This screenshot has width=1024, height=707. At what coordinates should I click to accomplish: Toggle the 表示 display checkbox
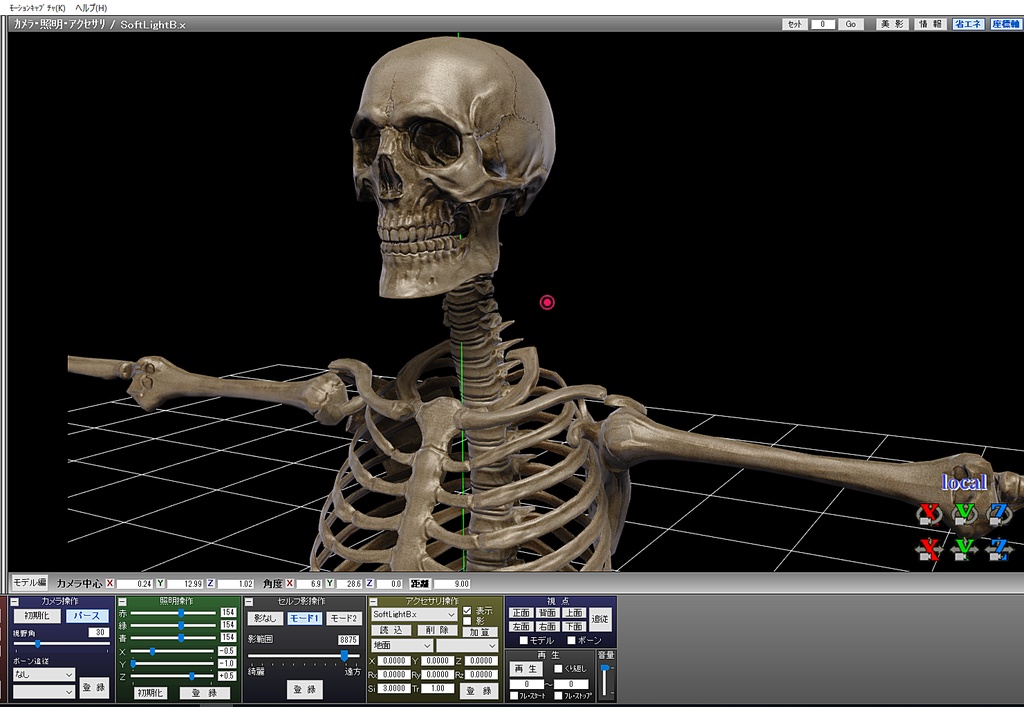(467, 610)
